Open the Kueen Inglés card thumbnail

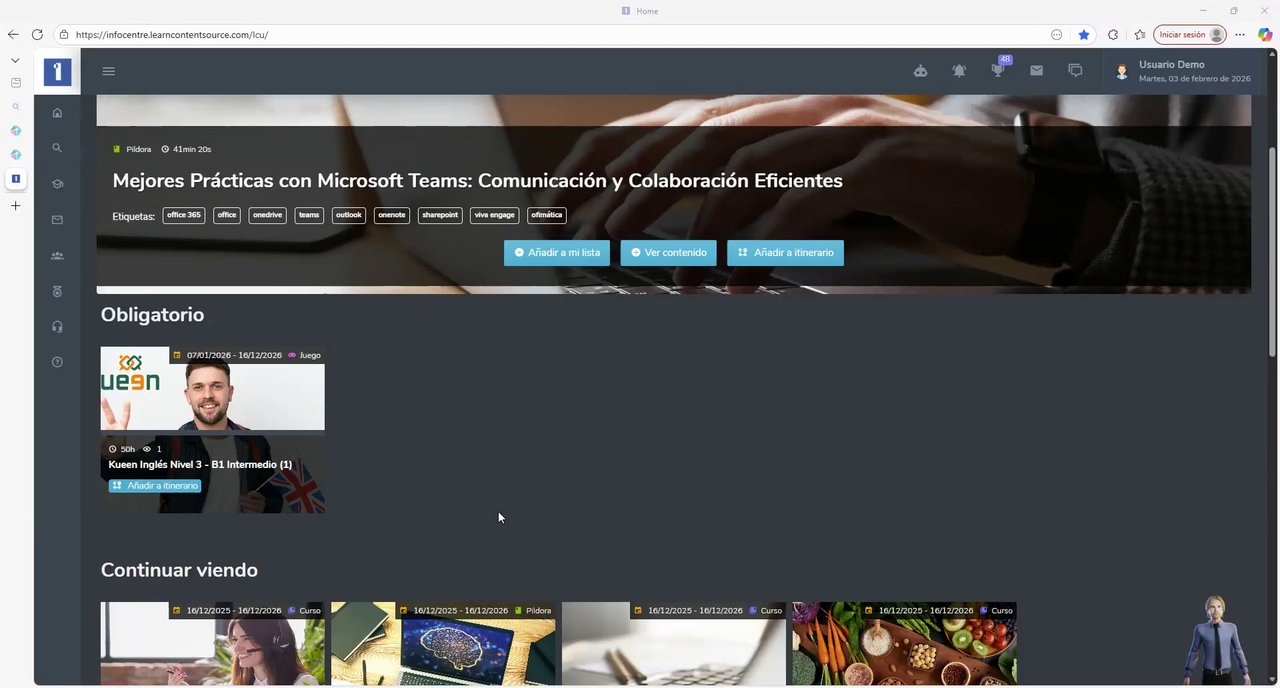click(213, 389)
